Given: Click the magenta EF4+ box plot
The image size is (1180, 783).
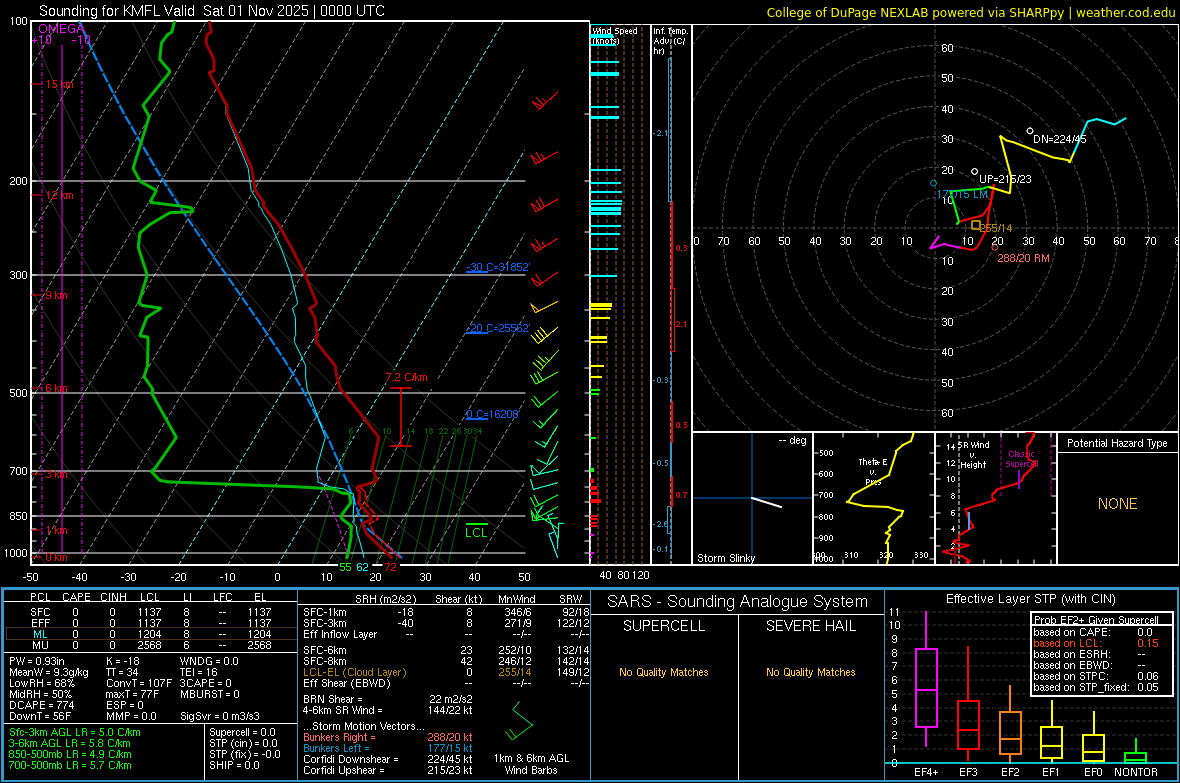Looking at the screenshot, I should point(926,680).
